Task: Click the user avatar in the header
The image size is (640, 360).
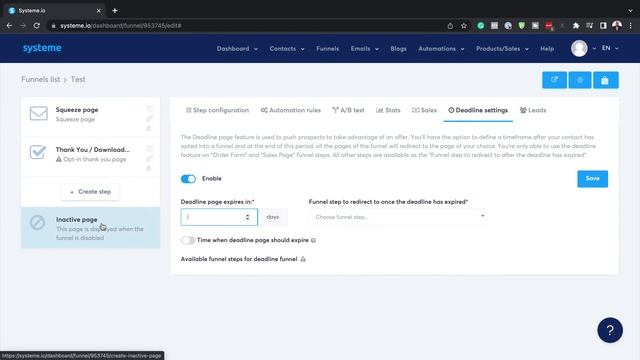Action: (x=579, y=48)
